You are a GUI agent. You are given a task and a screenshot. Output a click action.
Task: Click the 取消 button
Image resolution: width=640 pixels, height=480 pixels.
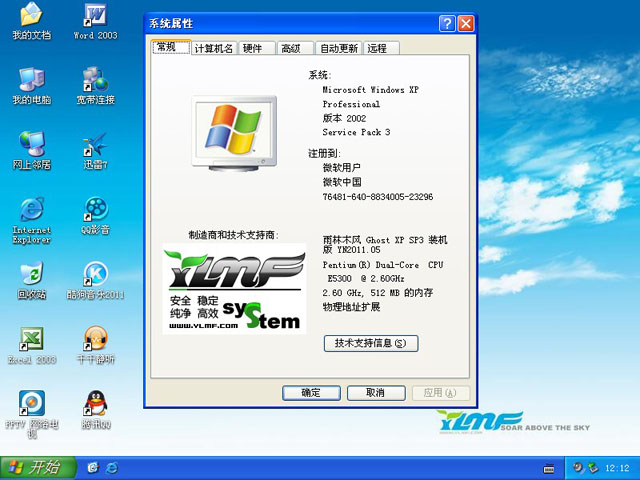[x=376, y=393]
